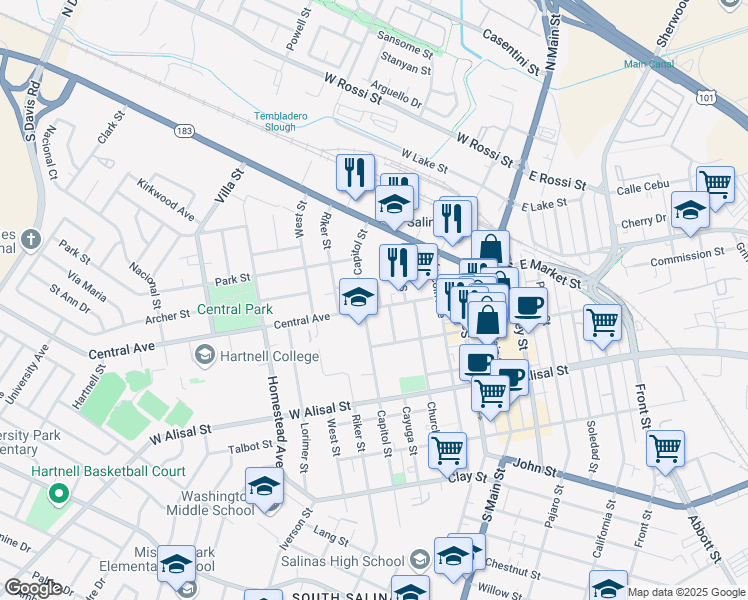Select the Tembladero Slough label
Screen dimensions: 748x600
[x=280, y=122]
